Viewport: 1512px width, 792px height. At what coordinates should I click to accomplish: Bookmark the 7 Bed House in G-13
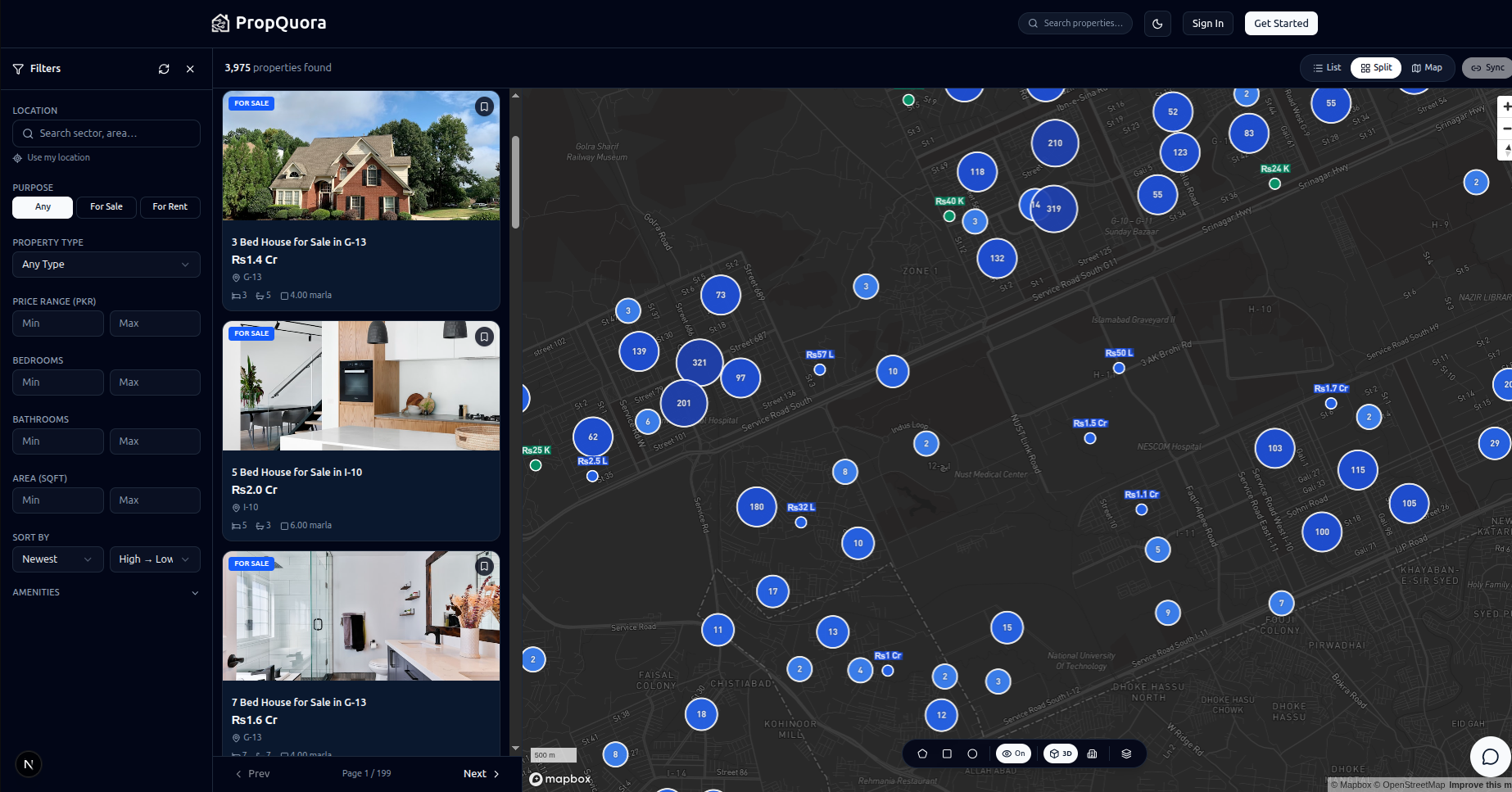click(x=484, y=567)
